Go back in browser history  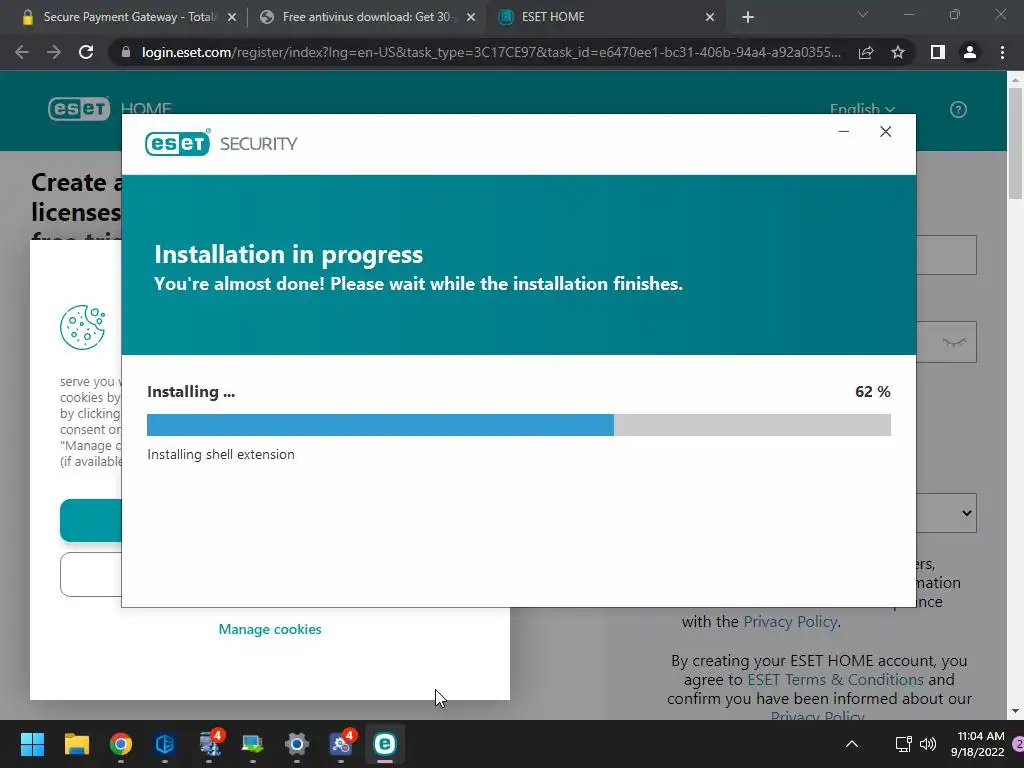click(x=22, y=52)
